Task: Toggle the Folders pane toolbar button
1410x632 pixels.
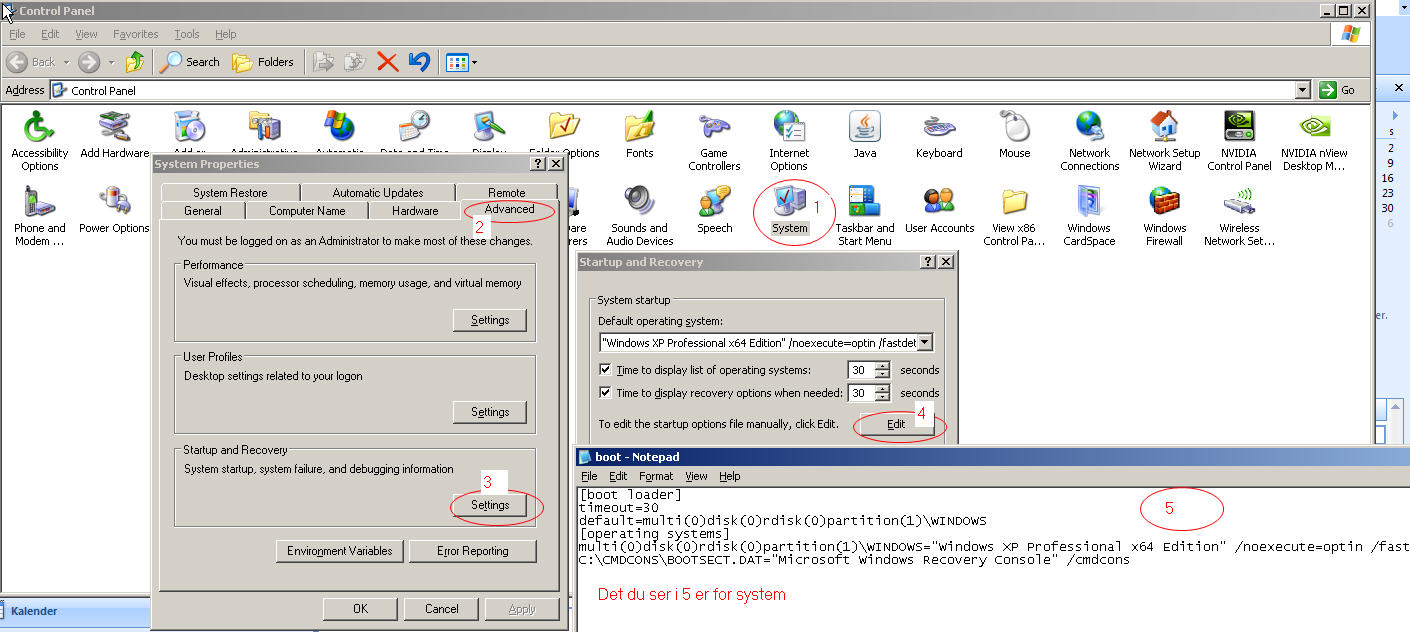Action: pos(264,62)
